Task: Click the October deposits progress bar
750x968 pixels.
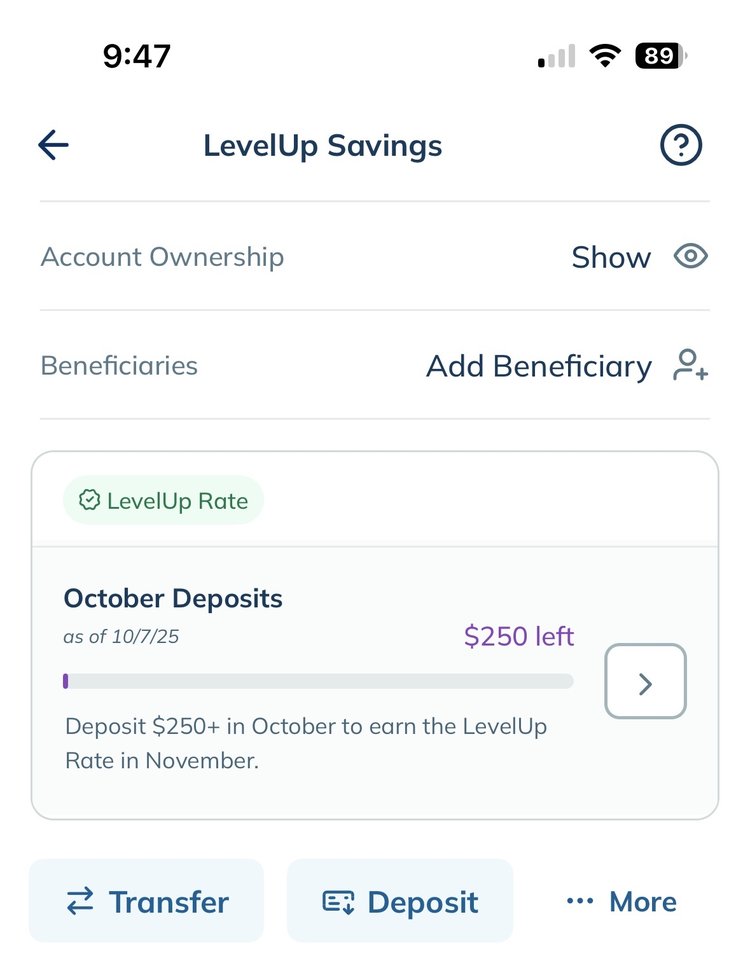Action: click(x=318, y=681)
